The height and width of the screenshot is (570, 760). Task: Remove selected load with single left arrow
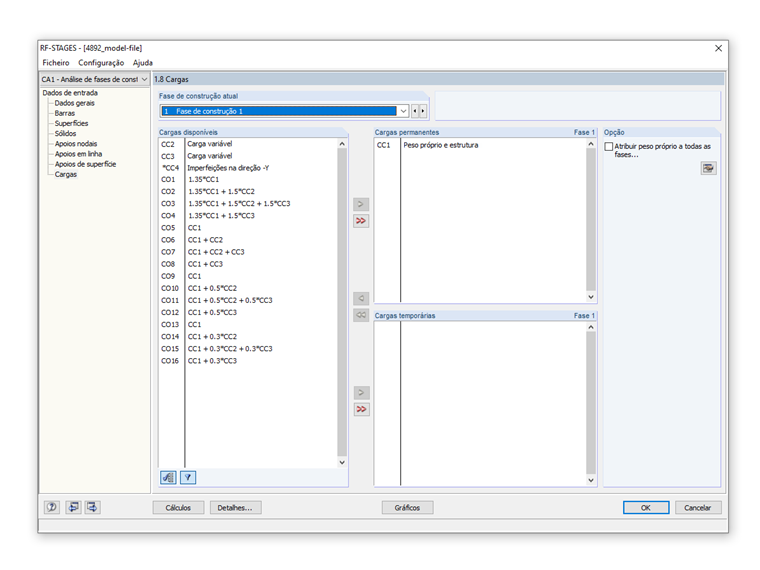tap(361, 298)
